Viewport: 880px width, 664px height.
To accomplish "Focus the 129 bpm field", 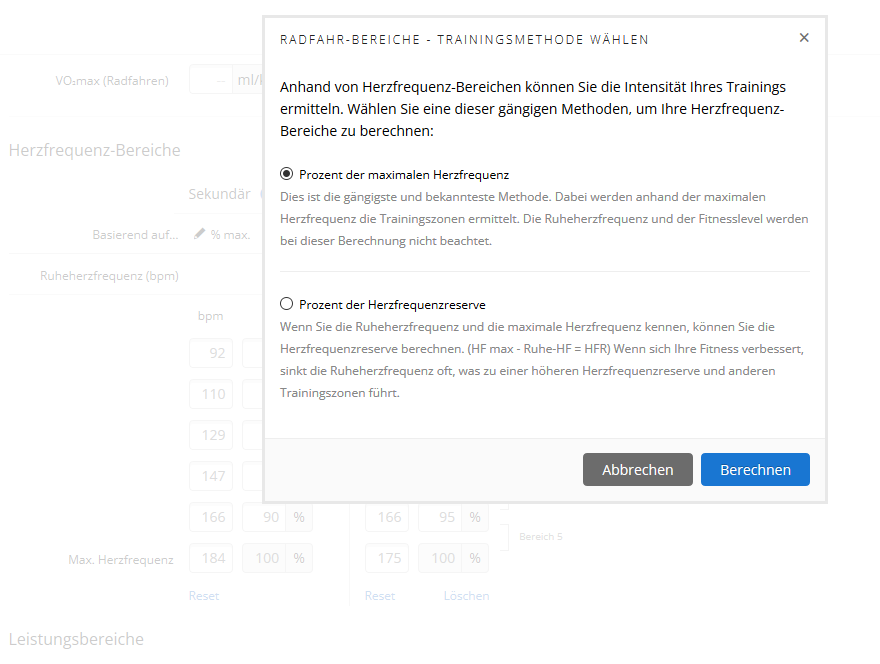I will click(212, 435).
